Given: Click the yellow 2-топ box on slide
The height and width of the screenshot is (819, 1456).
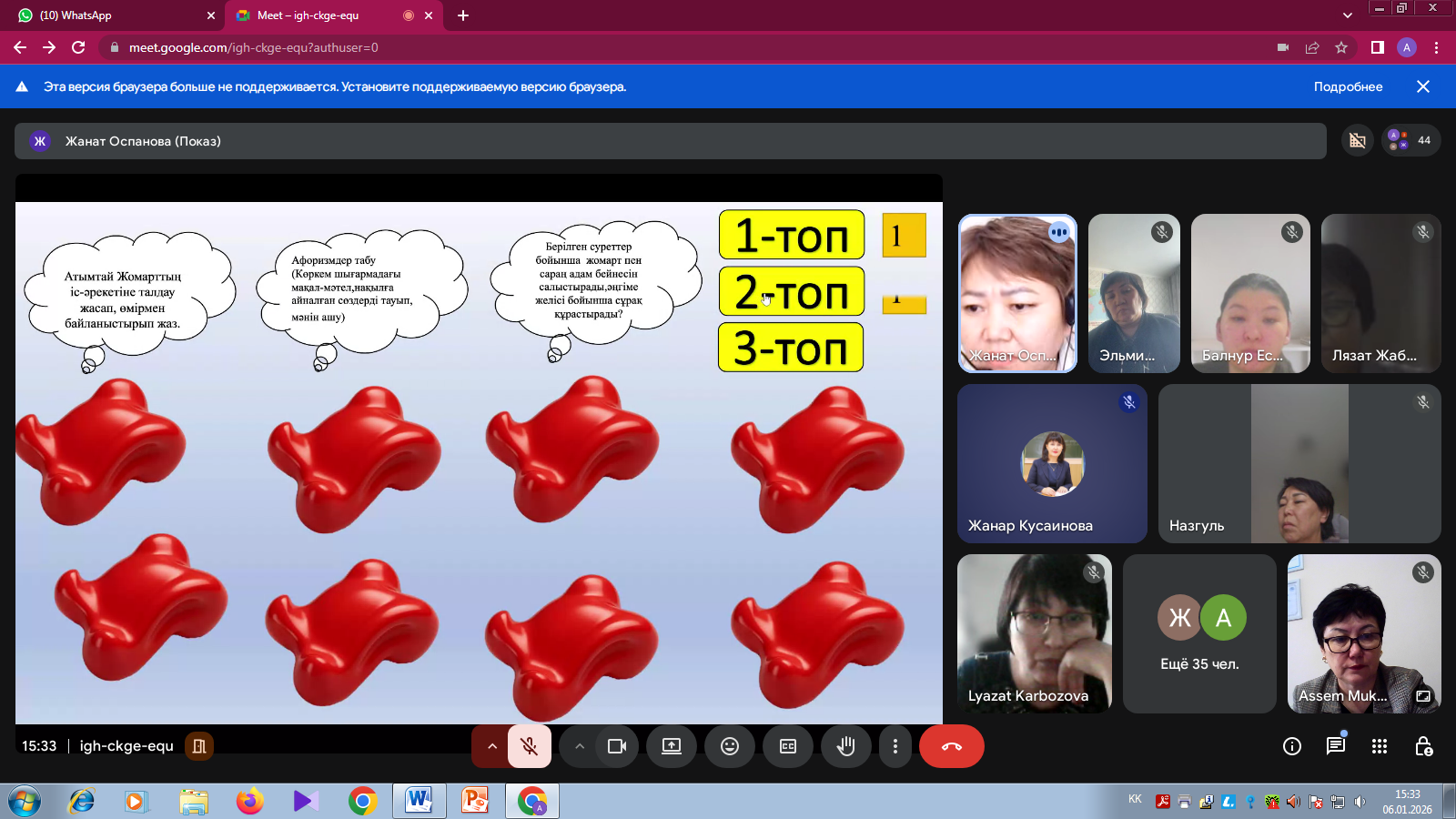Looking at the screenshot, I should pyautogui.click(x=791, y=291).
